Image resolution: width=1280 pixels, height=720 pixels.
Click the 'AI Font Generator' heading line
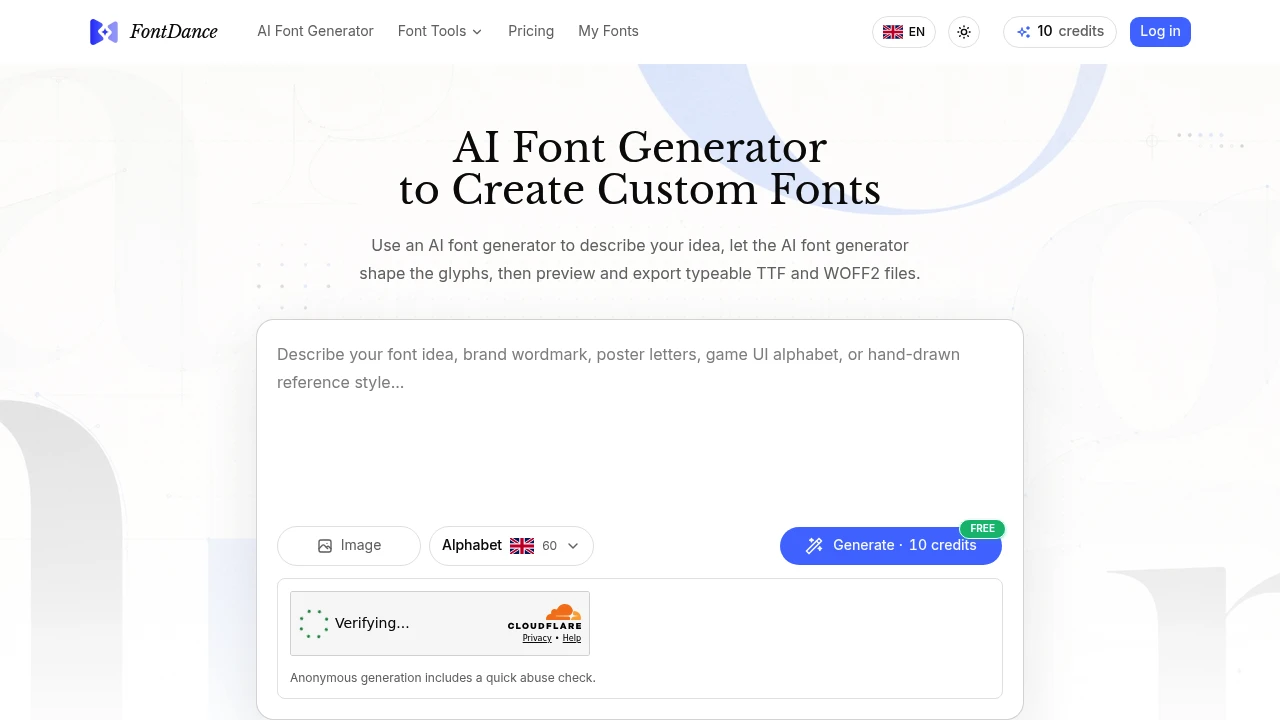640,148
